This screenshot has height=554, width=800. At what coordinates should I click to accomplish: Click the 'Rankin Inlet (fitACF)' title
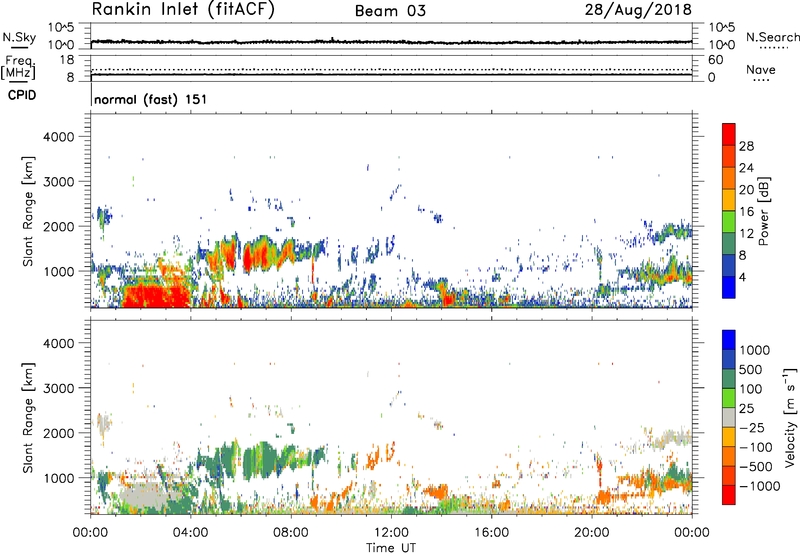(x=183, y=10)
